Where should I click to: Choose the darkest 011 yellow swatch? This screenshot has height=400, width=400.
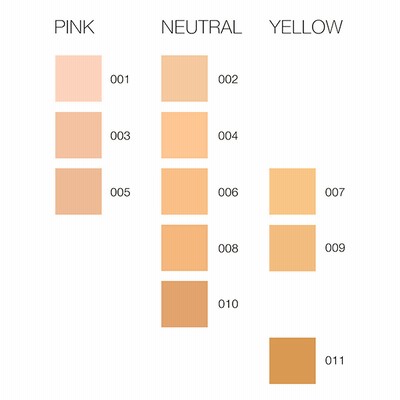click(292, 361)
